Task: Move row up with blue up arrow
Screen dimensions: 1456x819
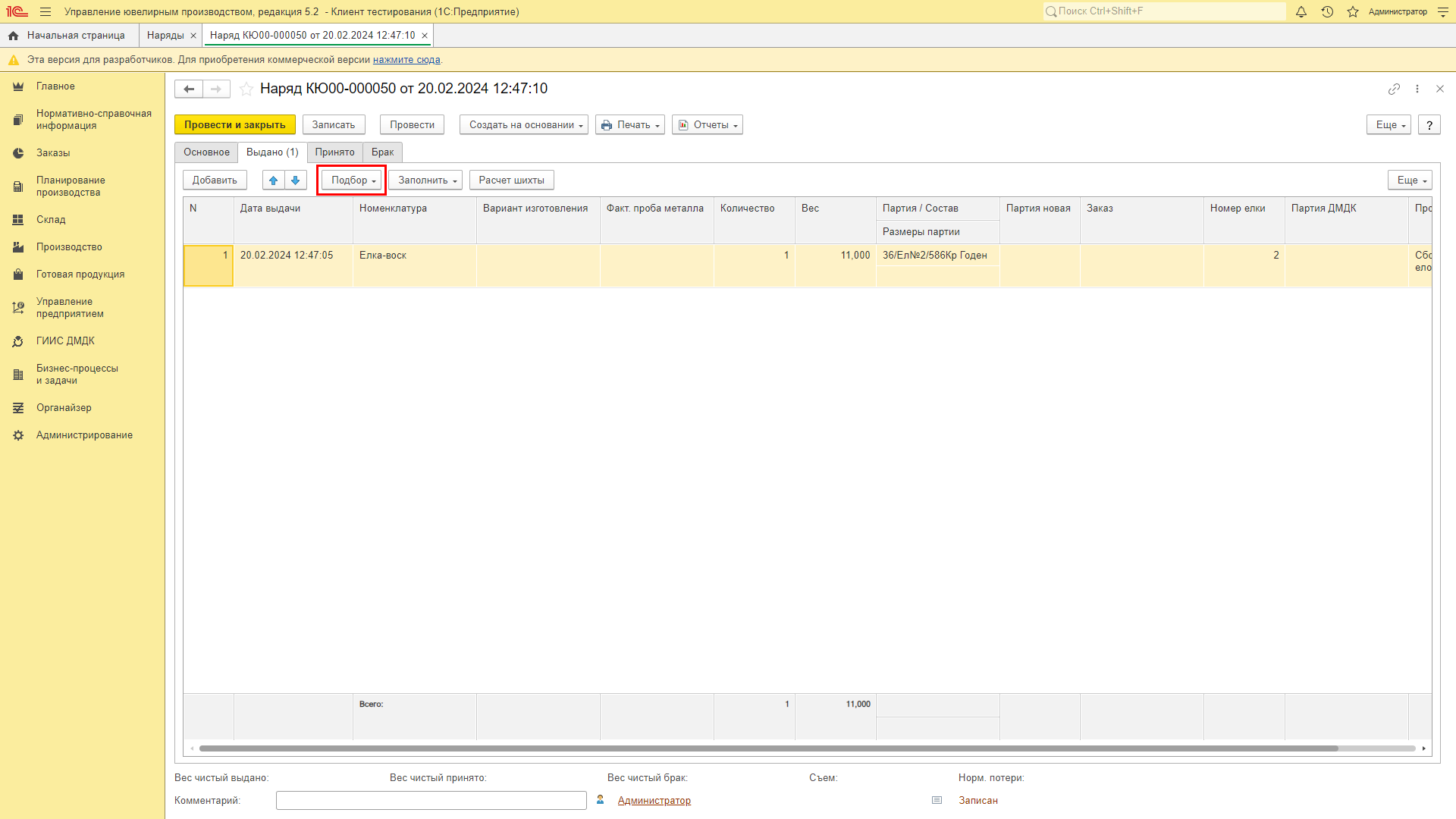Action: (x=274, y=180)
